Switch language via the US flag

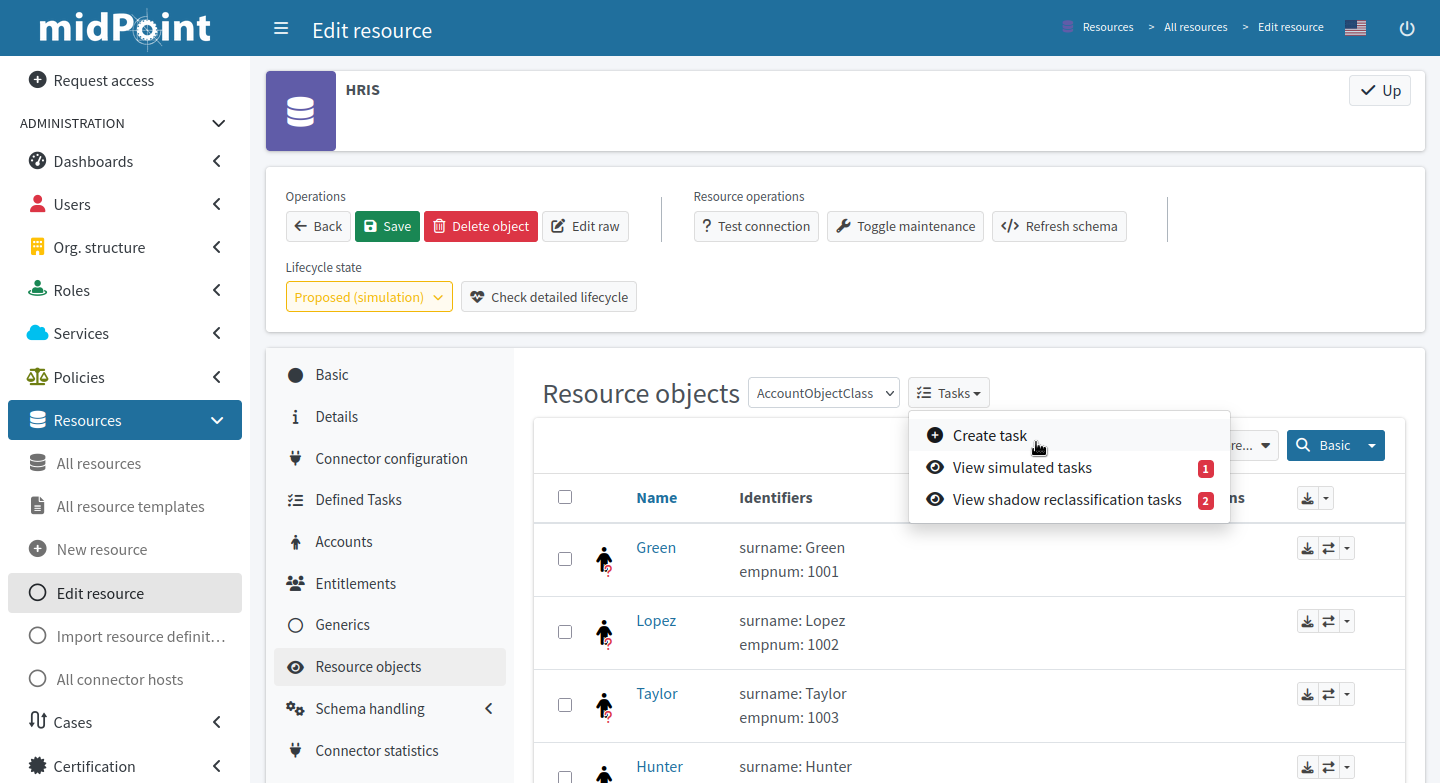pyautogui.click(x=1355, y=27)
